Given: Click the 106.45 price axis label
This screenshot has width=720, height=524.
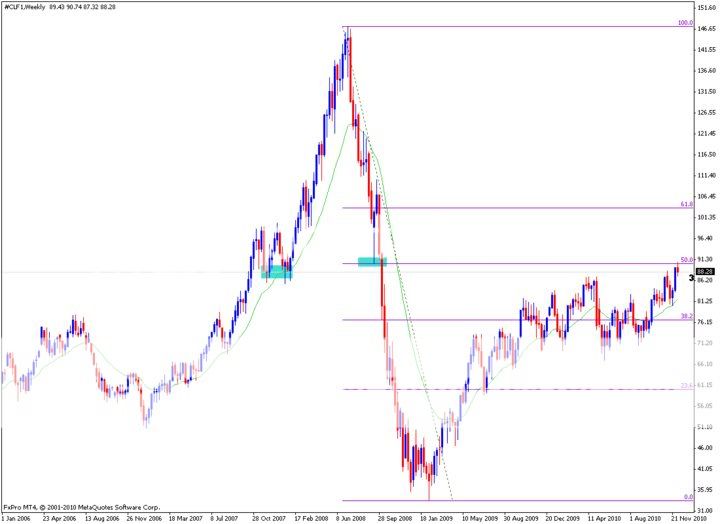Looking at the screenshot, I should (x=706, y=197).
